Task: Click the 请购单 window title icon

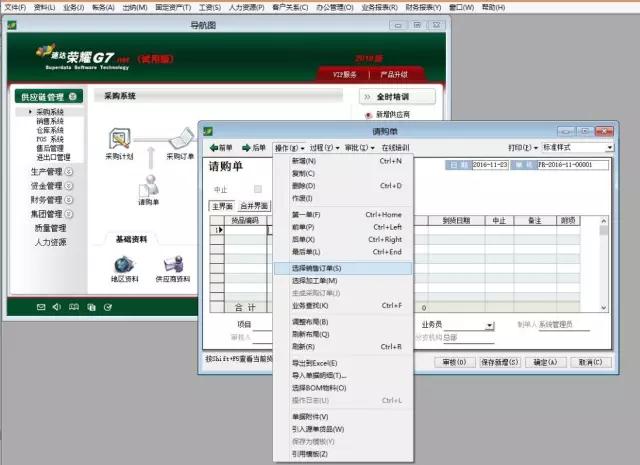Action: click(x=208, y=131)
